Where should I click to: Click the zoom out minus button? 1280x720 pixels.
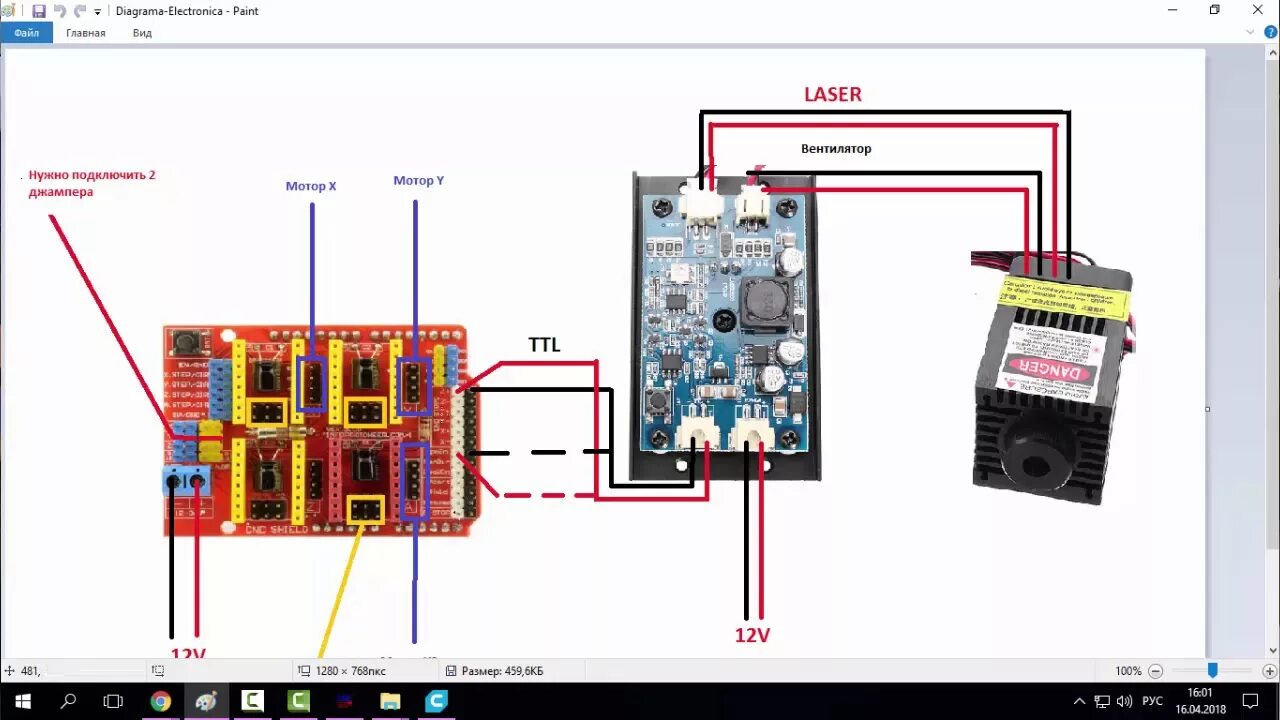pyautogui.click(x=1156, y=671)
